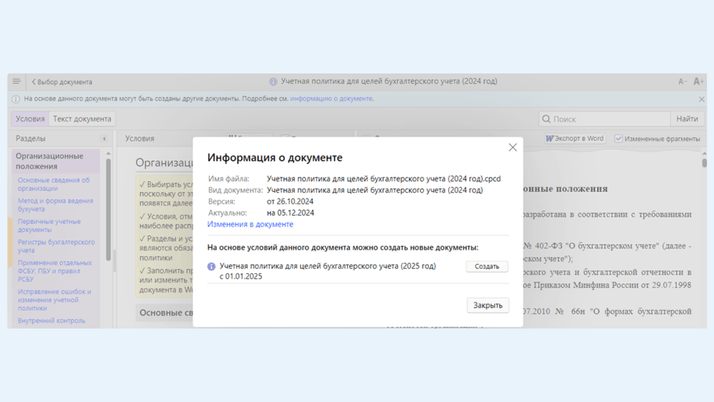The width and height of the screenshot is (714, 402).
Task: Switch to the Условия tab
Action: [30, 119]
